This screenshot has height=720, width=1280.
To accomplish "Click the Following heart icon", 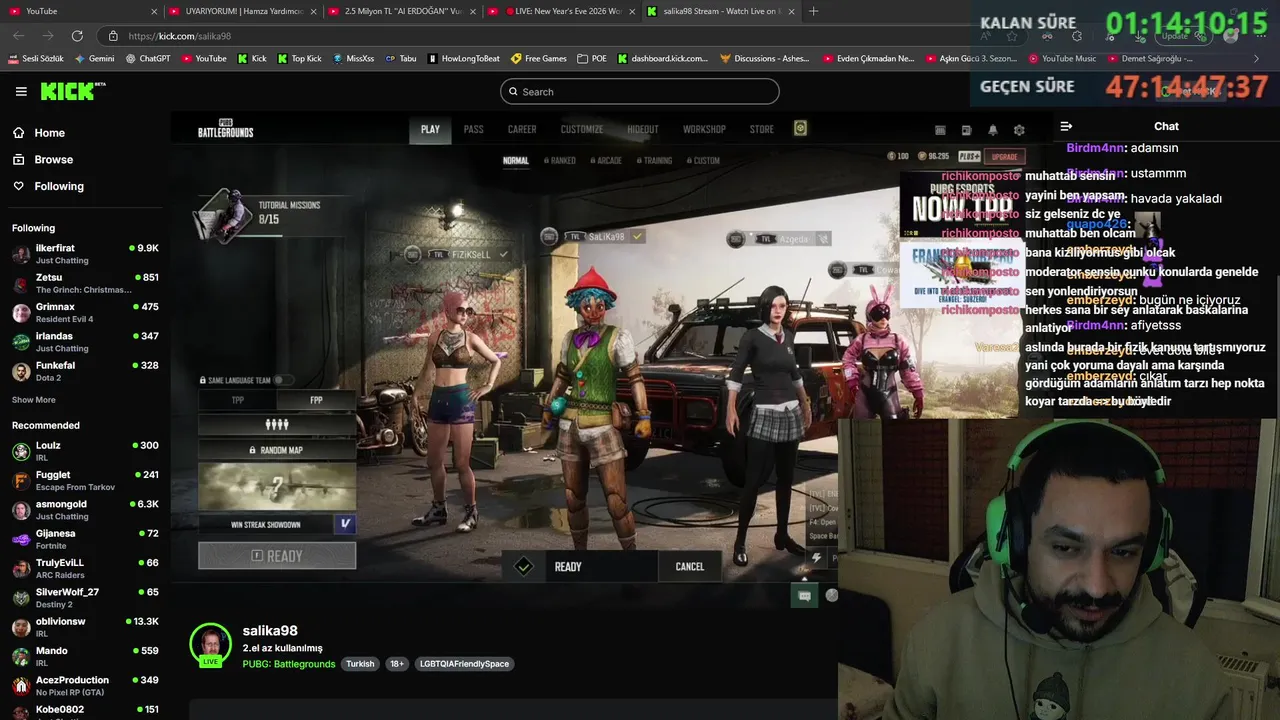I will 18,186.
